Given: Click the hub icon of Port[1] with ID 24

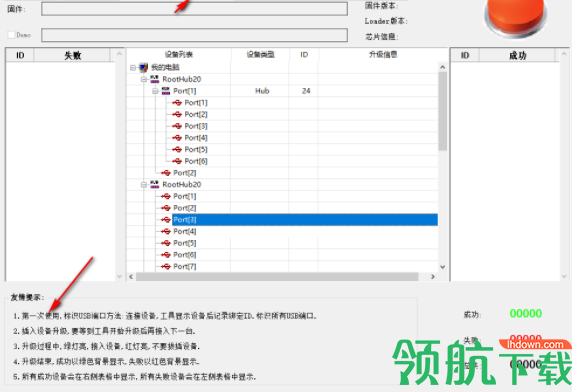Looking at the screenshot, I should point(166,91).
